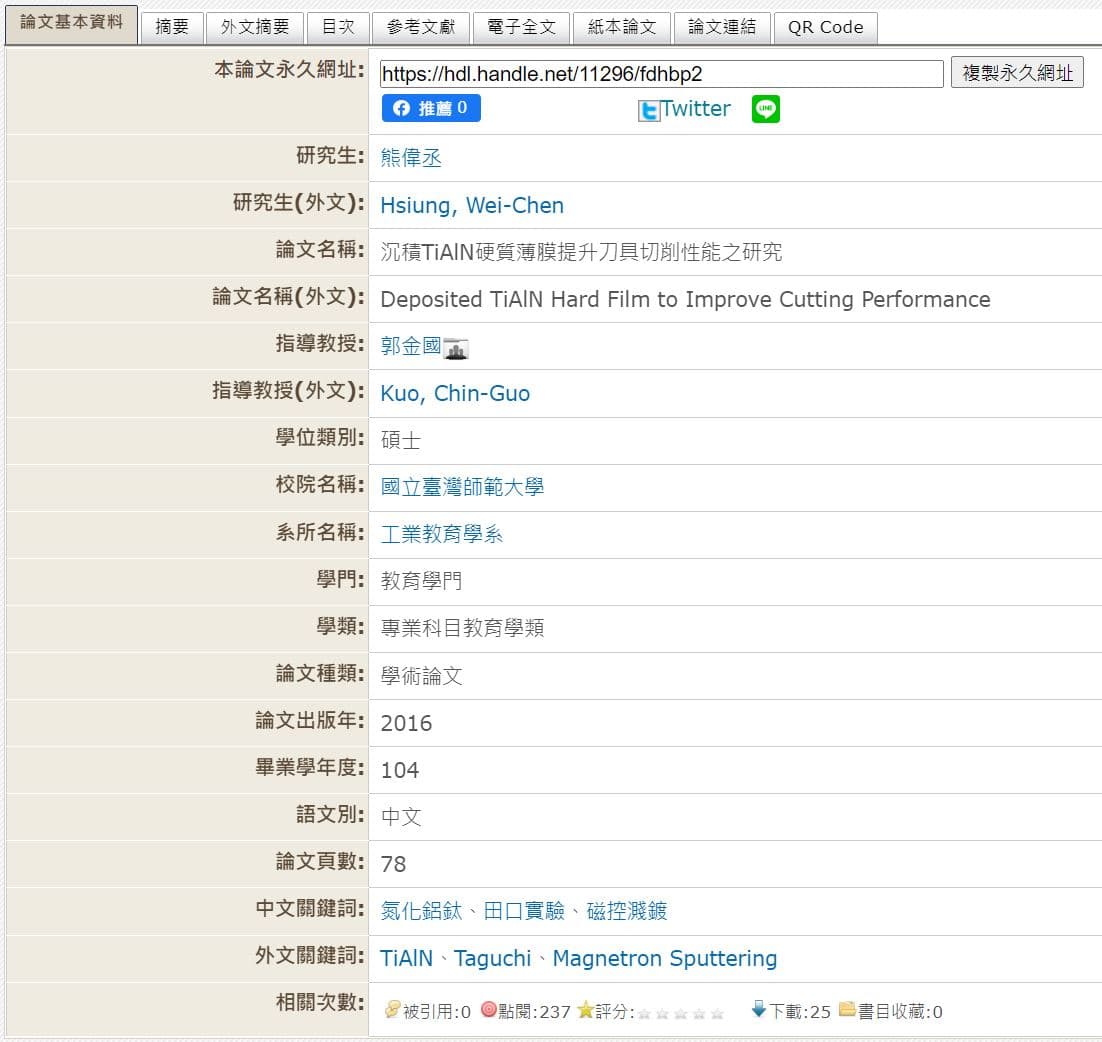Select the 論文基本資料 tab
Screen dimensions: 1102x1042
pos(72,23)
